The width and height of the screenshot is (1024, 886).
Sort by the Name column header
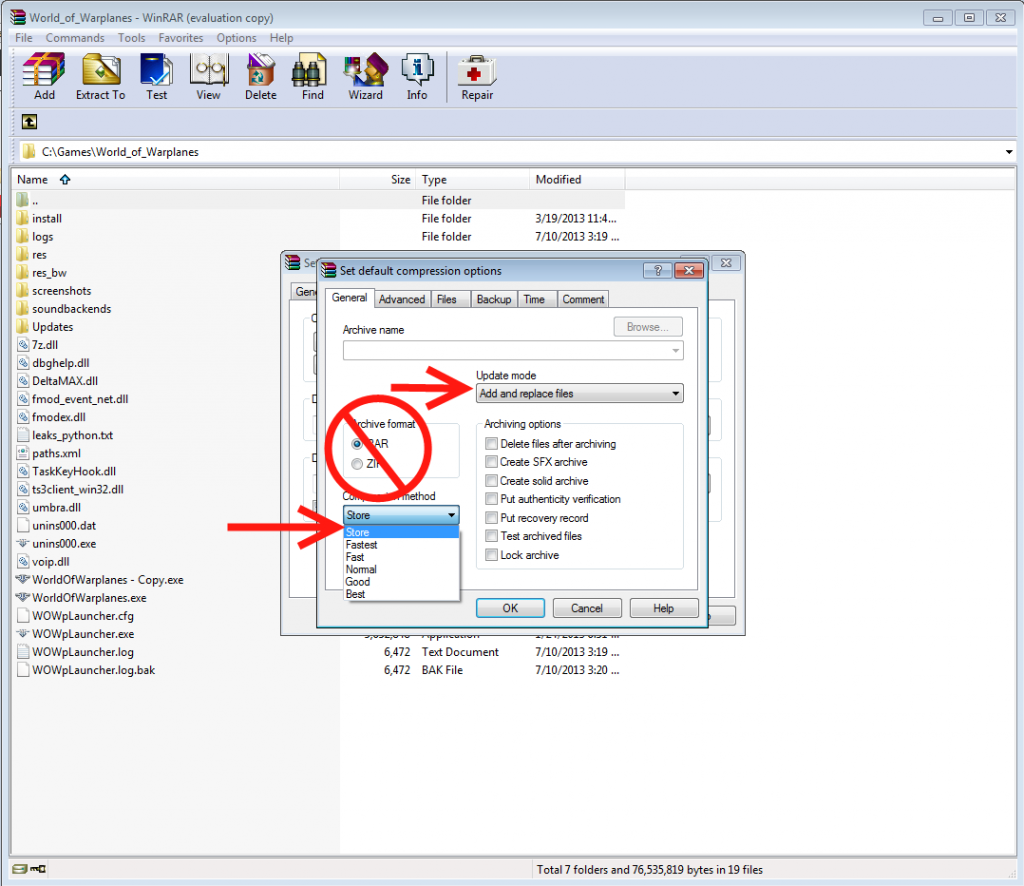point(175,180)
